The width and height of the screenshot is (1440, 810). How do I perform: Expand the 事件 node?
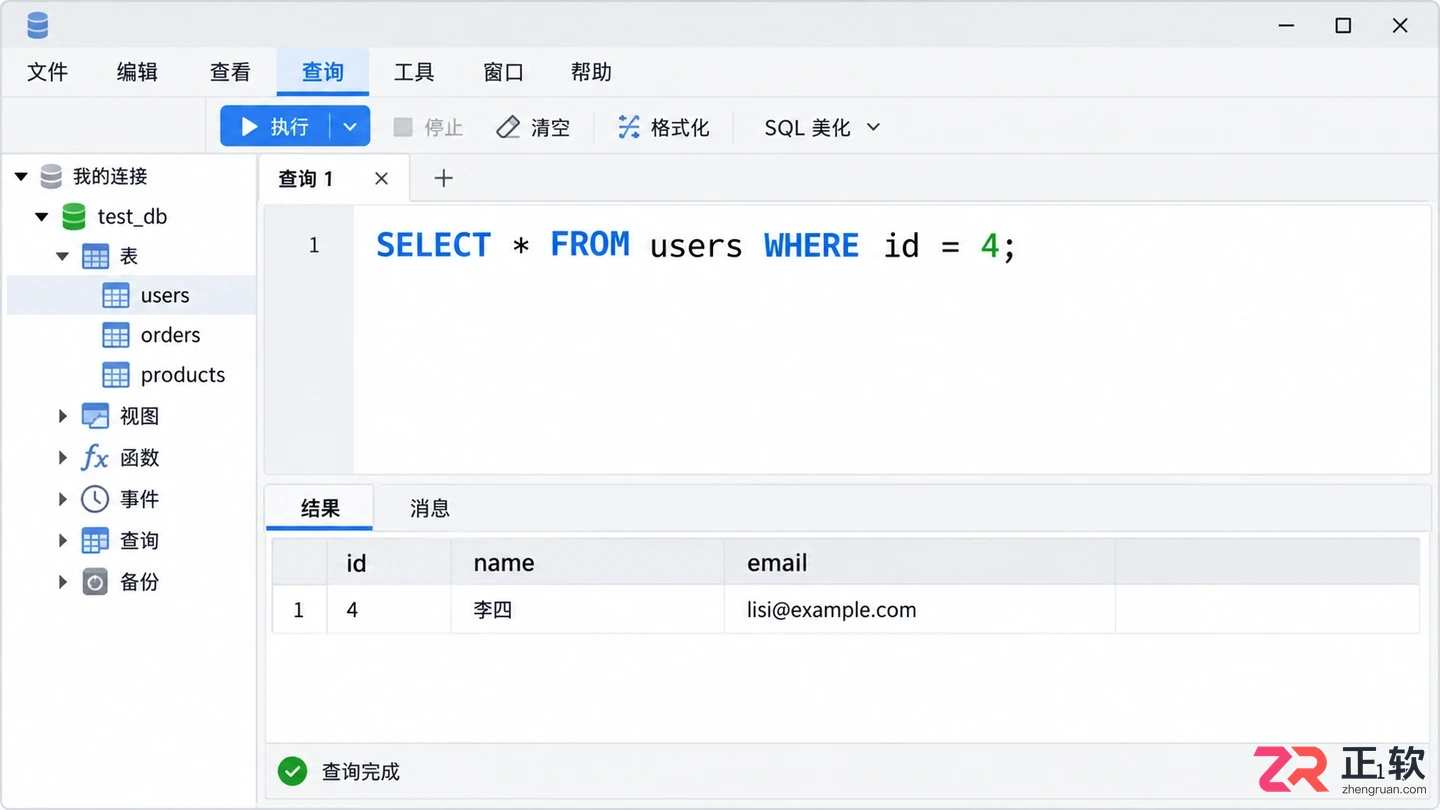[x=63, y=499]
